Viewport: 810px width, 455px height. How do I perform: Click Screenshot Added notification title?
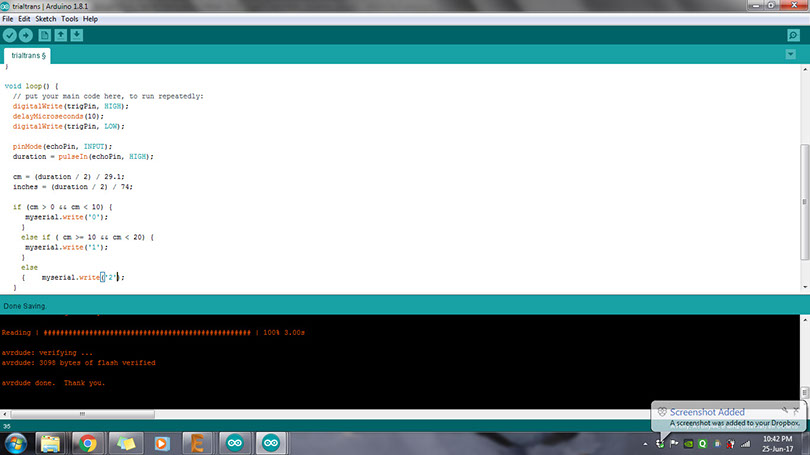(x=707, y=412)
